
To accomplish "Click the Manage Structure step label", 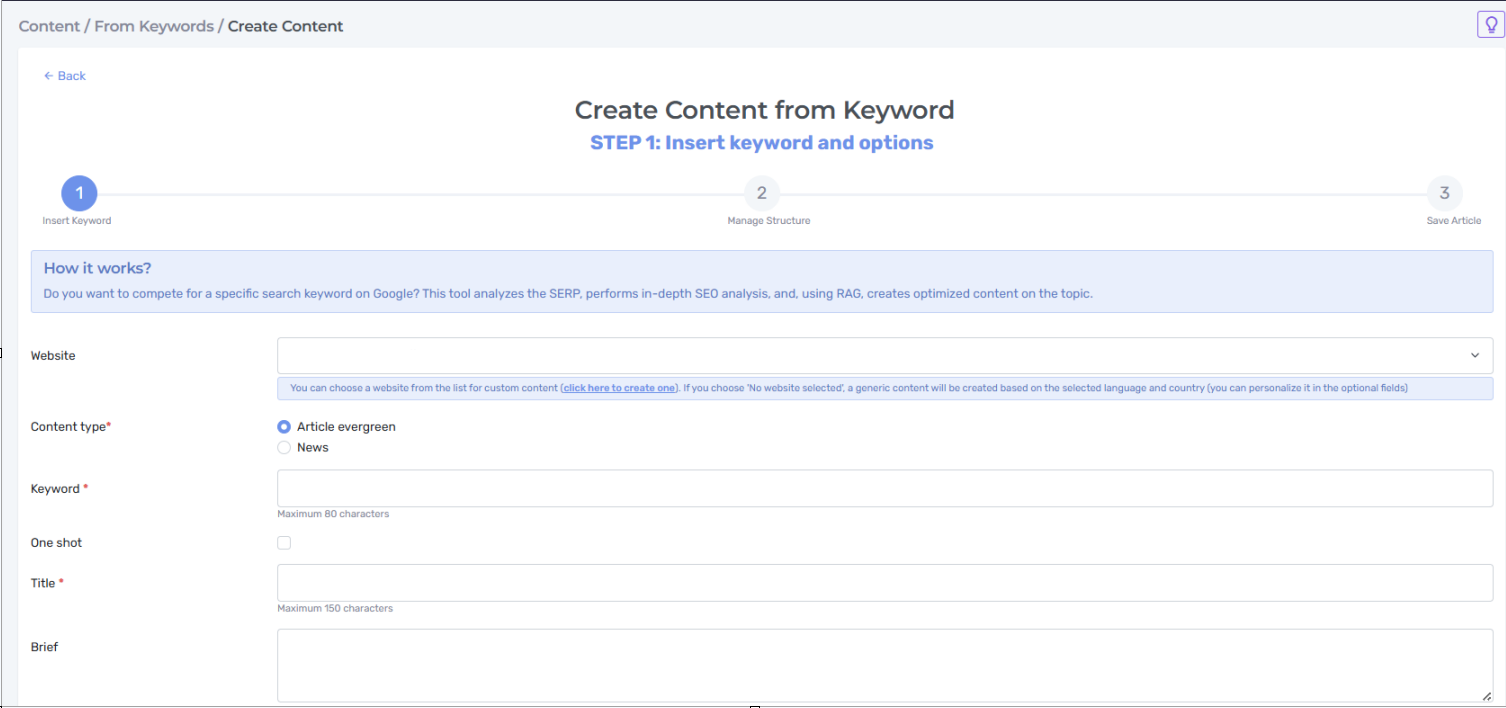I will tap(769, 221).
